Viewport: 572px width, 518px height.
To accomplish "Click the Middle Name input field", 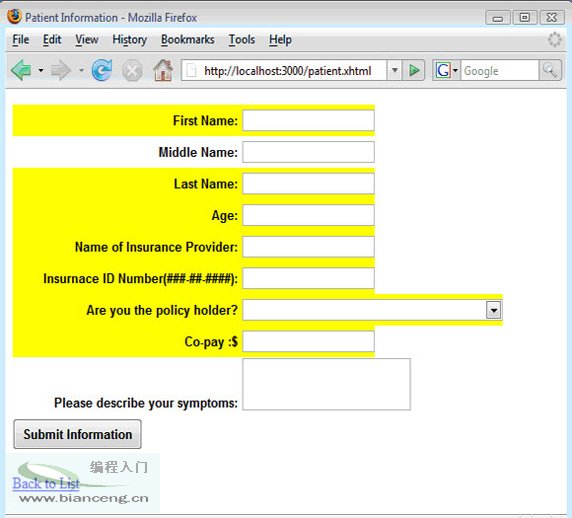I will point(308,152).
